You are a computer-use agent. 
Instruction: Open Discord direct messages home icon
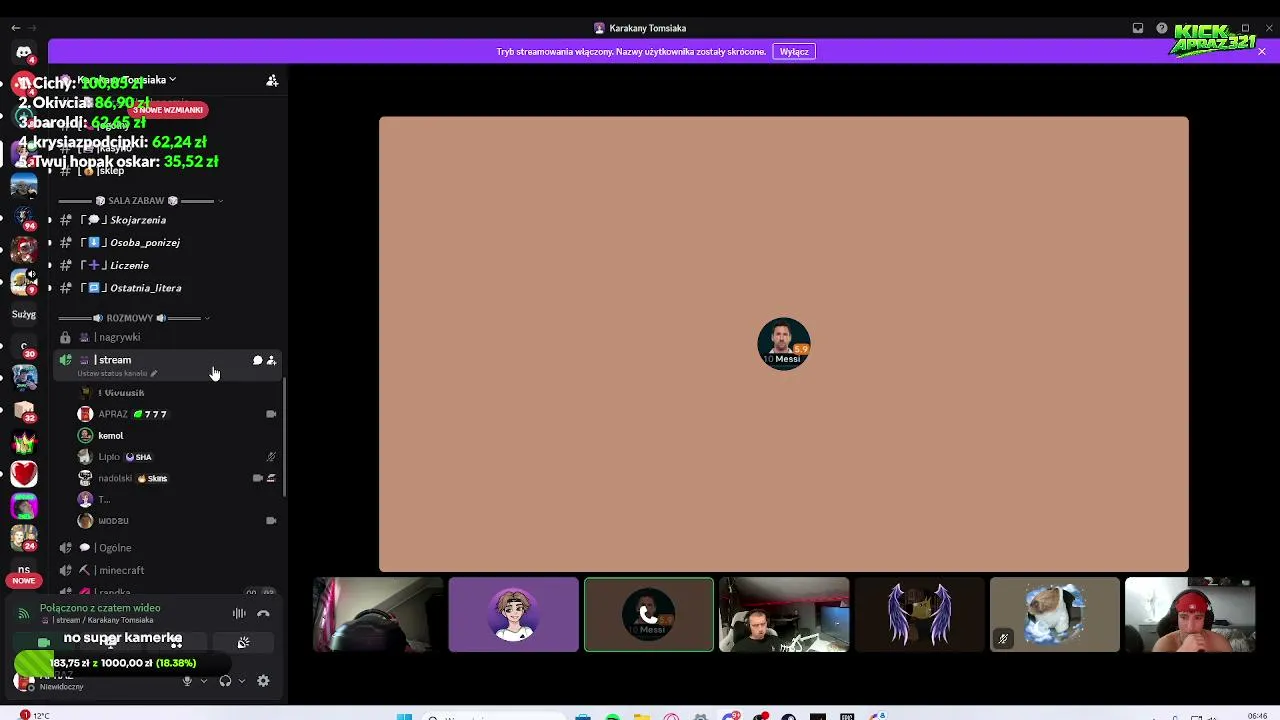pyautogui.click(x=24, y=52)
